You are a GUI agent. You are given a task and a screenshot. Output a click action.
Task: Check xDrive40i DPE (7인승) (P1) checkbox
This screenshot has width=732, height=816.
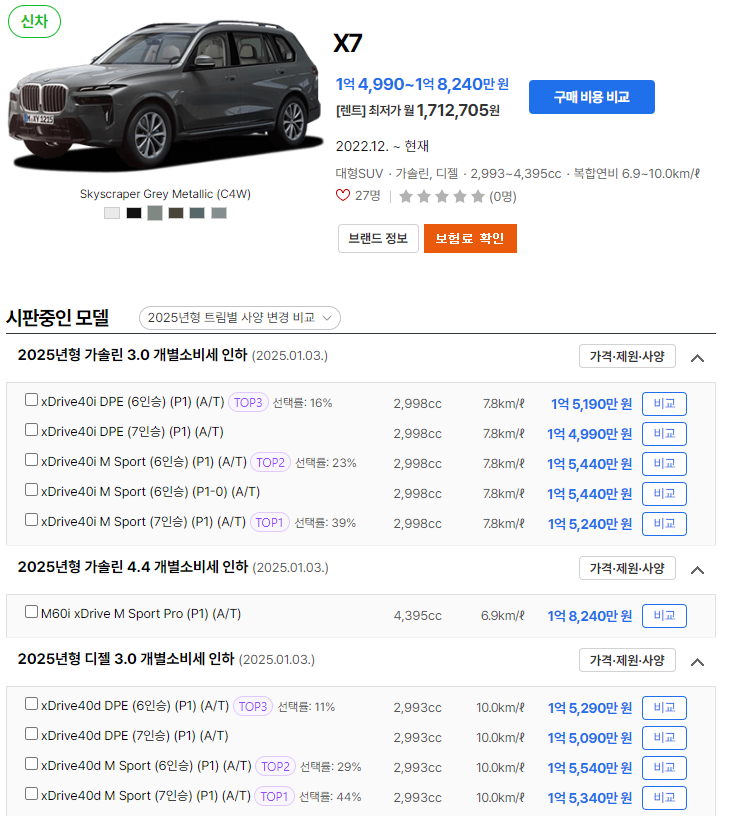31,430
